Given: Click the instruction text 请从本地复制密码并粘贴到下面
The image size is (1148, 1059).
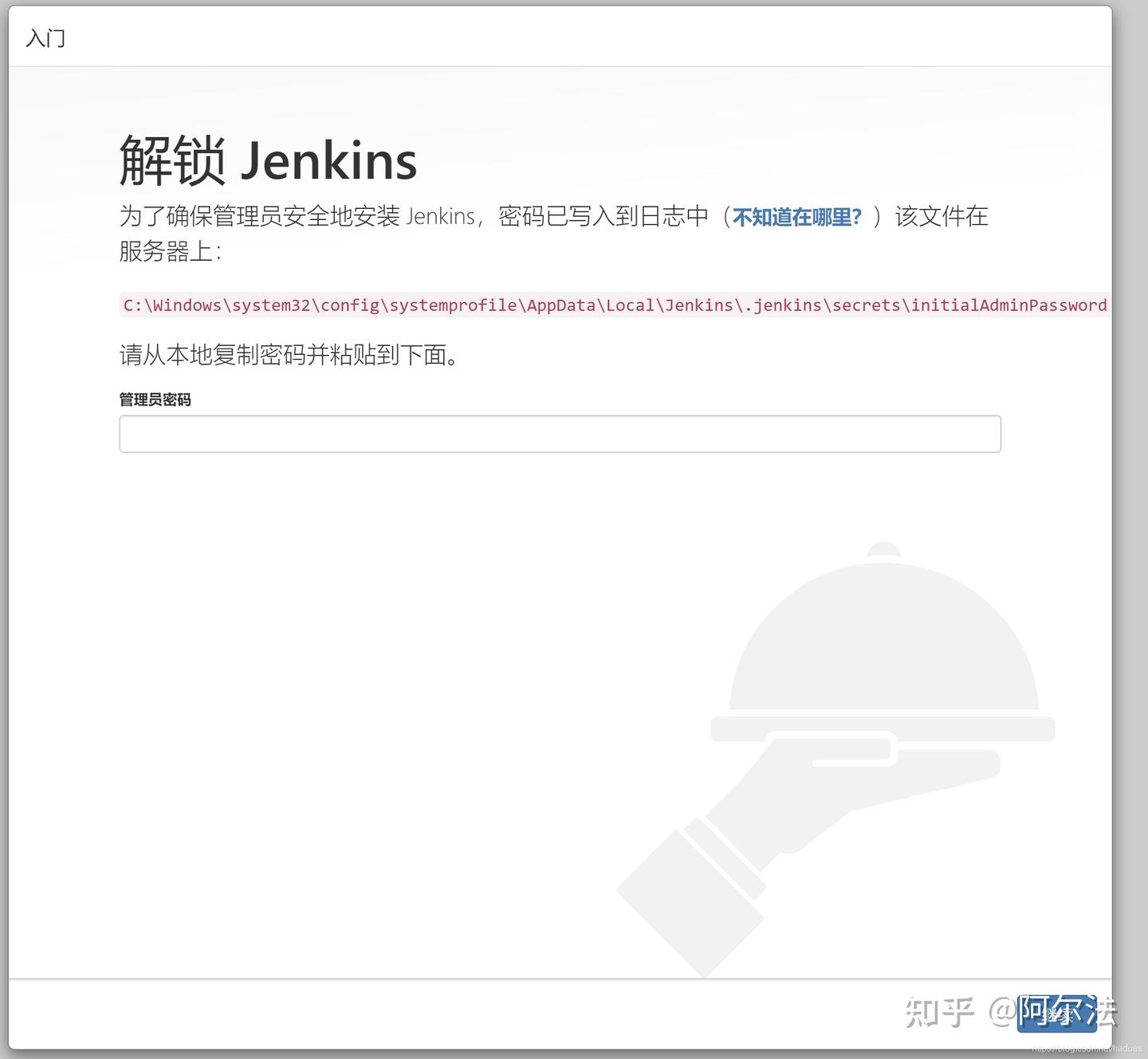Looking at the screenshot, I should (289, 356).
